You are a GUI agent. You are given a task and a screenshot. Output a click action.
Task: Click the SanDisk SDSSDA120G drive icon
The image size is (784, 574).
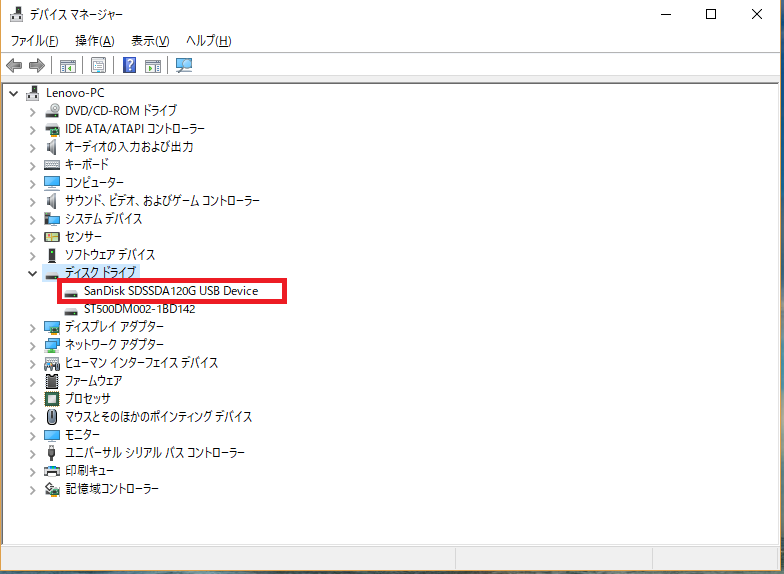pyautogui.click(x=71, y=292)
